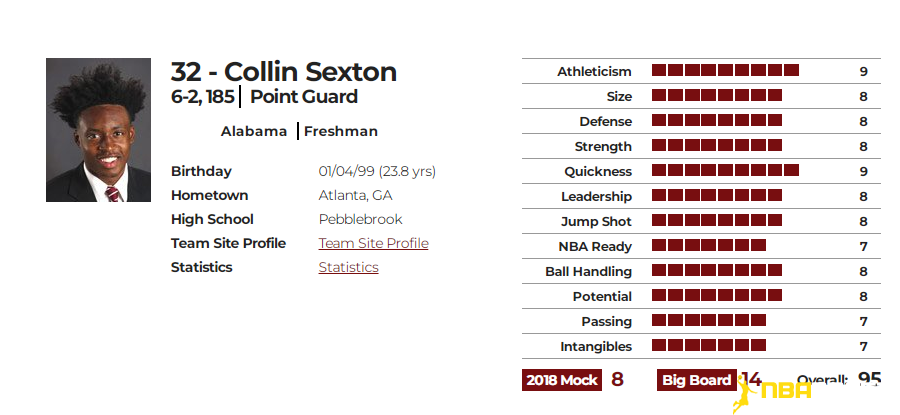Image resolution: width=900 pixels, height=415 pixels.
Task: Click the Overall score value
Action: tap(869, 379)
